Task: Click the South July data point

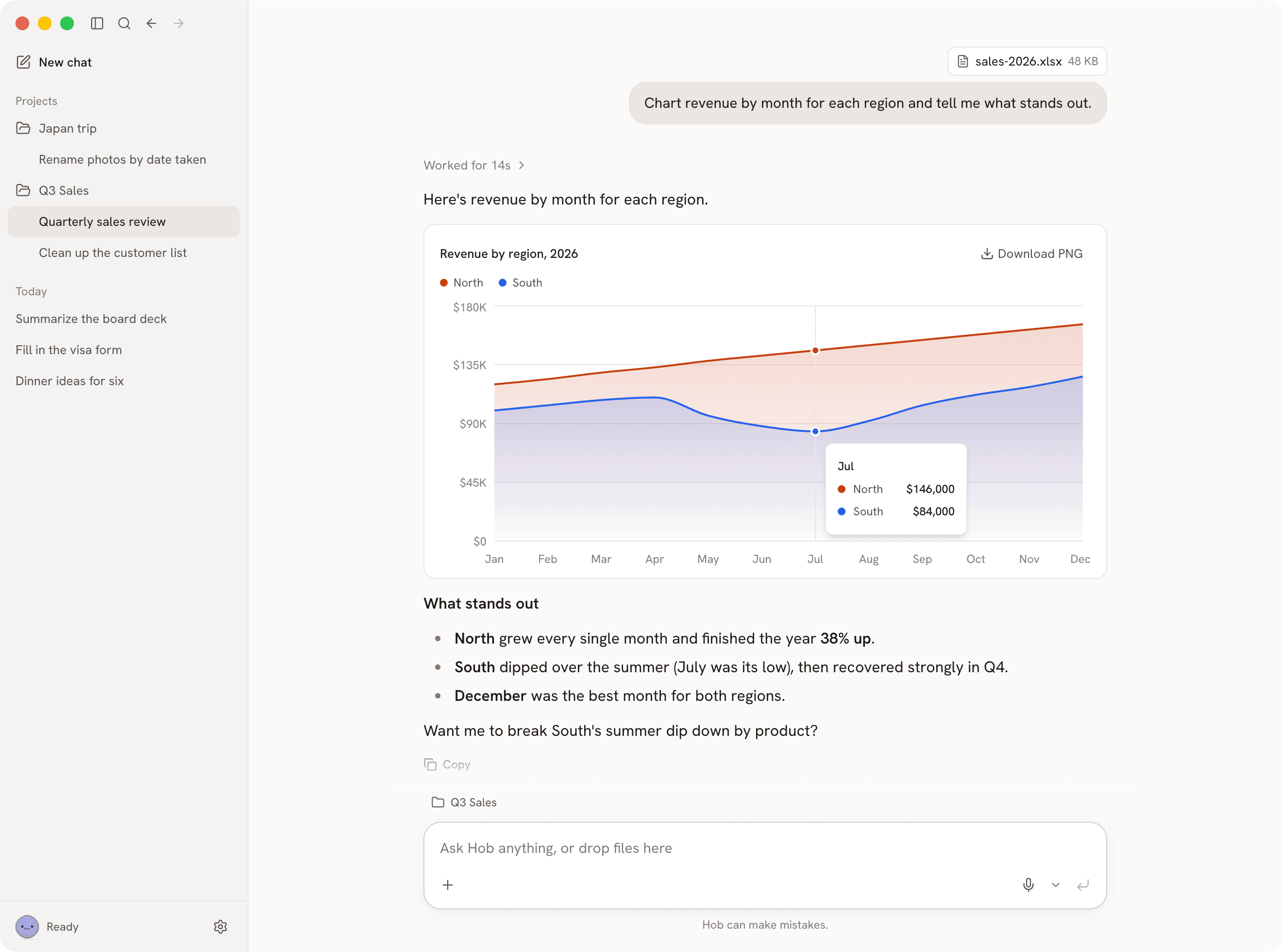Action: pyautogui.click(x=815, y=431)
